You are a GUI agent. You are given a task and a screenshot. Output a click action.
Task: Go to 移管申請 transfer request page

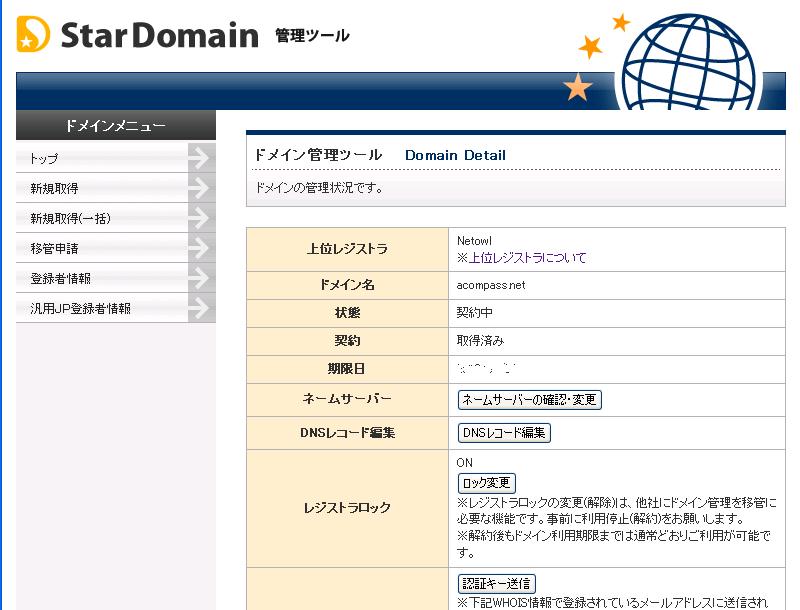55,249
